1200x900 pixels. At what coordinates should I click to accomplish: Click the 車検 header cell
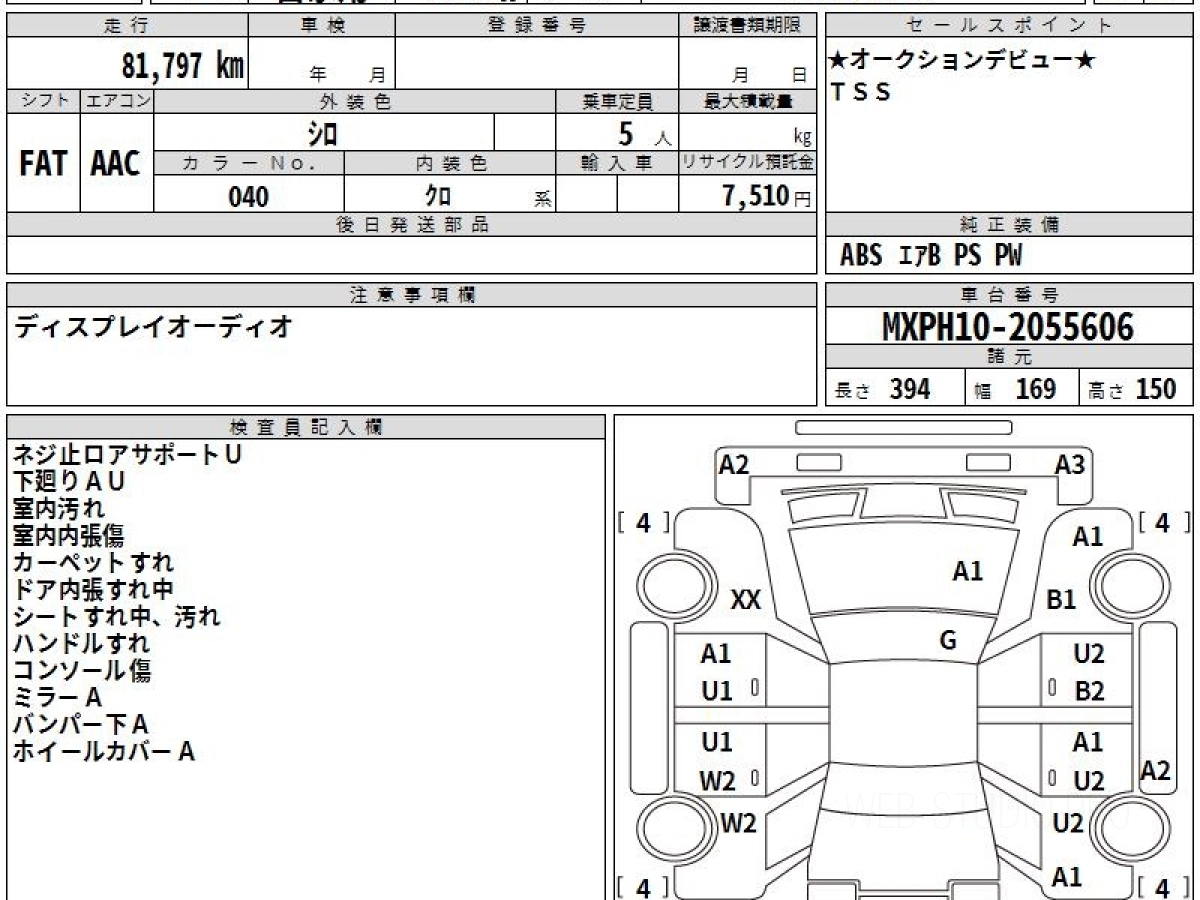322,26
